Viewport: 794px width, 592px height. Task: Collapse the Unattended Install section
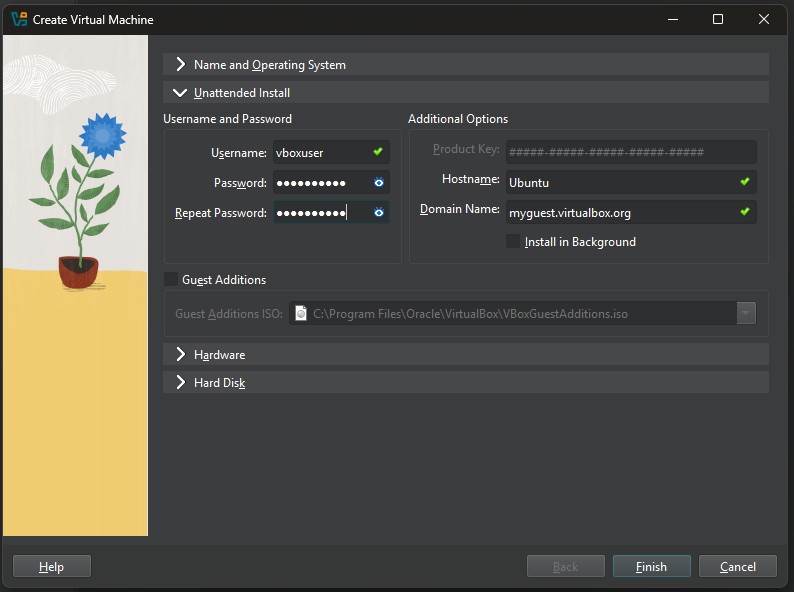[180, 93]
